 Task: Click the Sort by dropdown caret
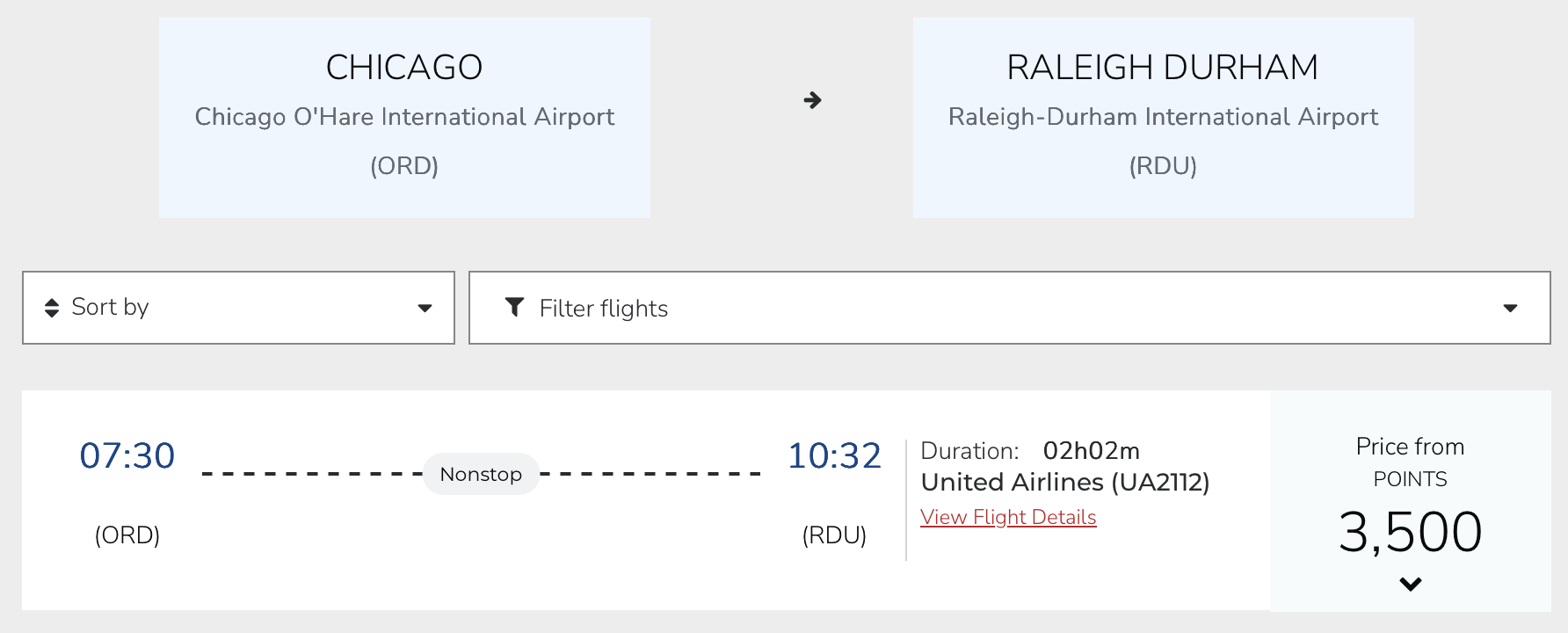pos(425,308)
